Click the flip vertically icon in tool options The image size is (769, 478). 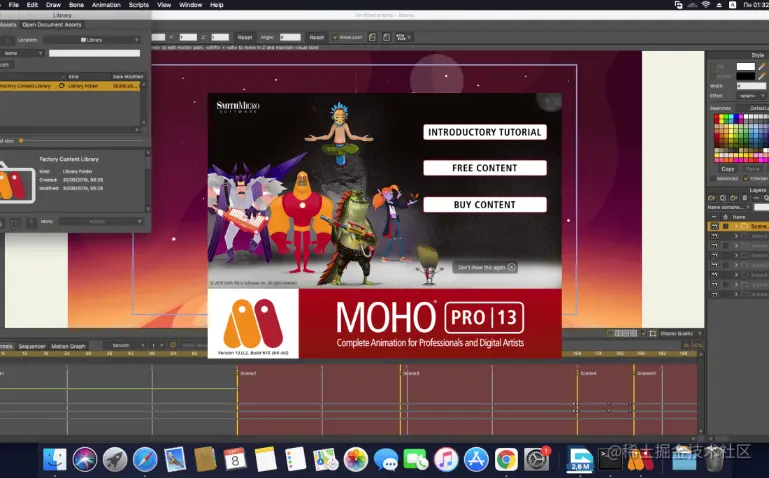(x=386, y=37)
